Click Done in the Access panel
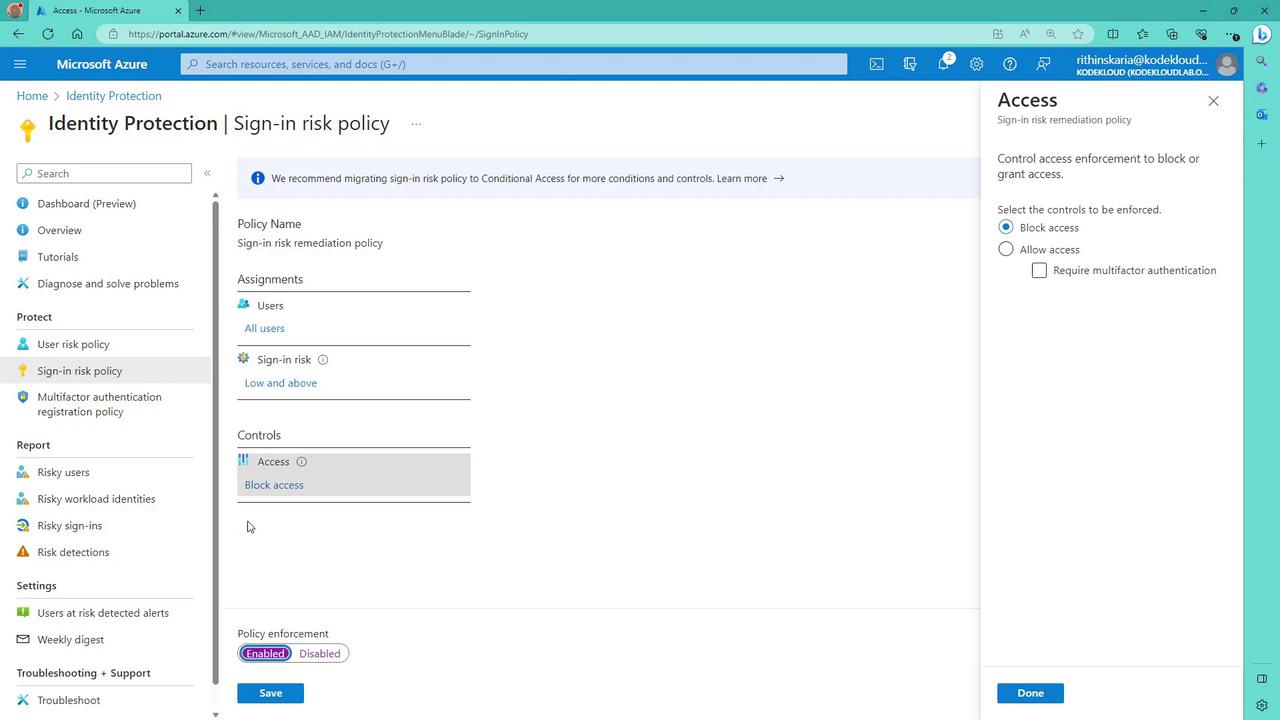 [1030, 693]
